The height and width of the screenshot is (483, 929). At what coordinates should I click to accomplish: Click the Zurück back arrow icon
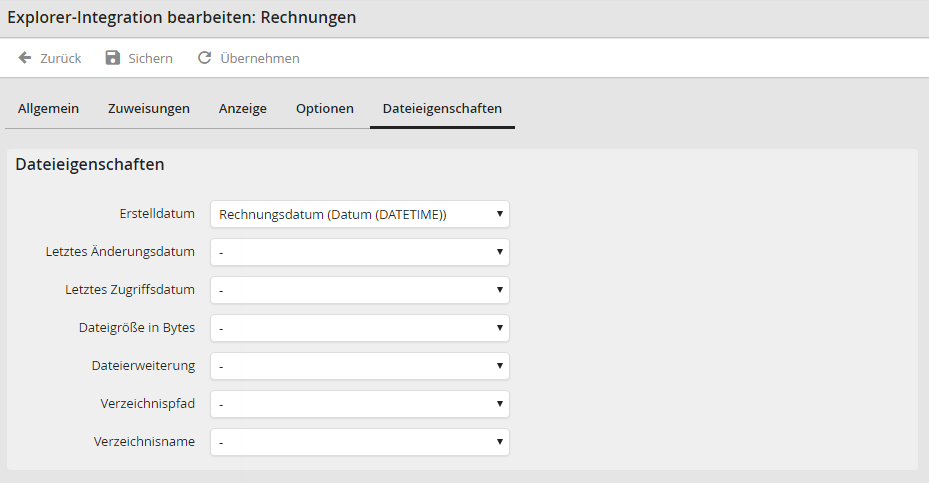(x=25, y=58)
